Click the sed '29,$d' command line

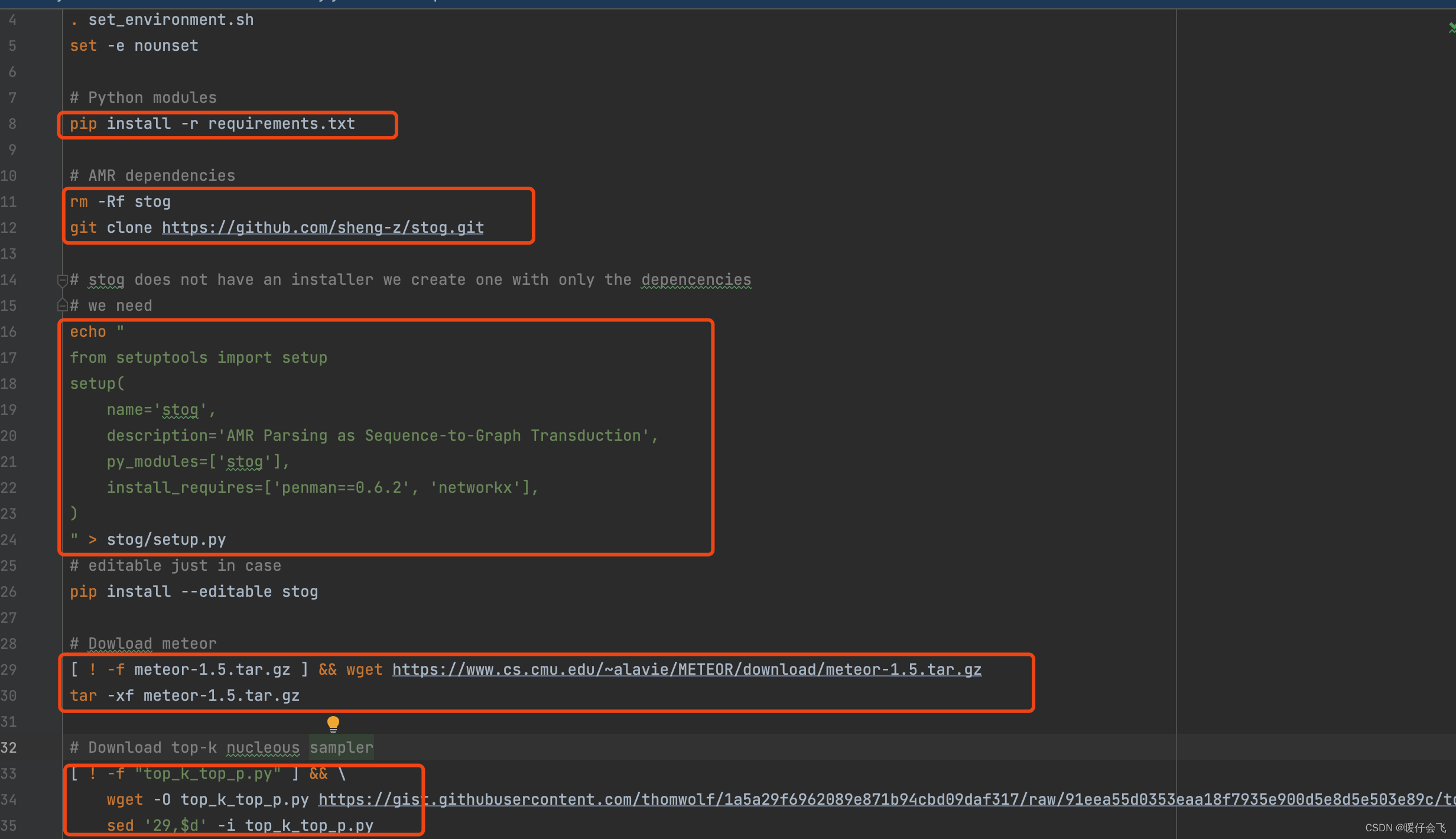pyautogui.click(x=240, y=825)
